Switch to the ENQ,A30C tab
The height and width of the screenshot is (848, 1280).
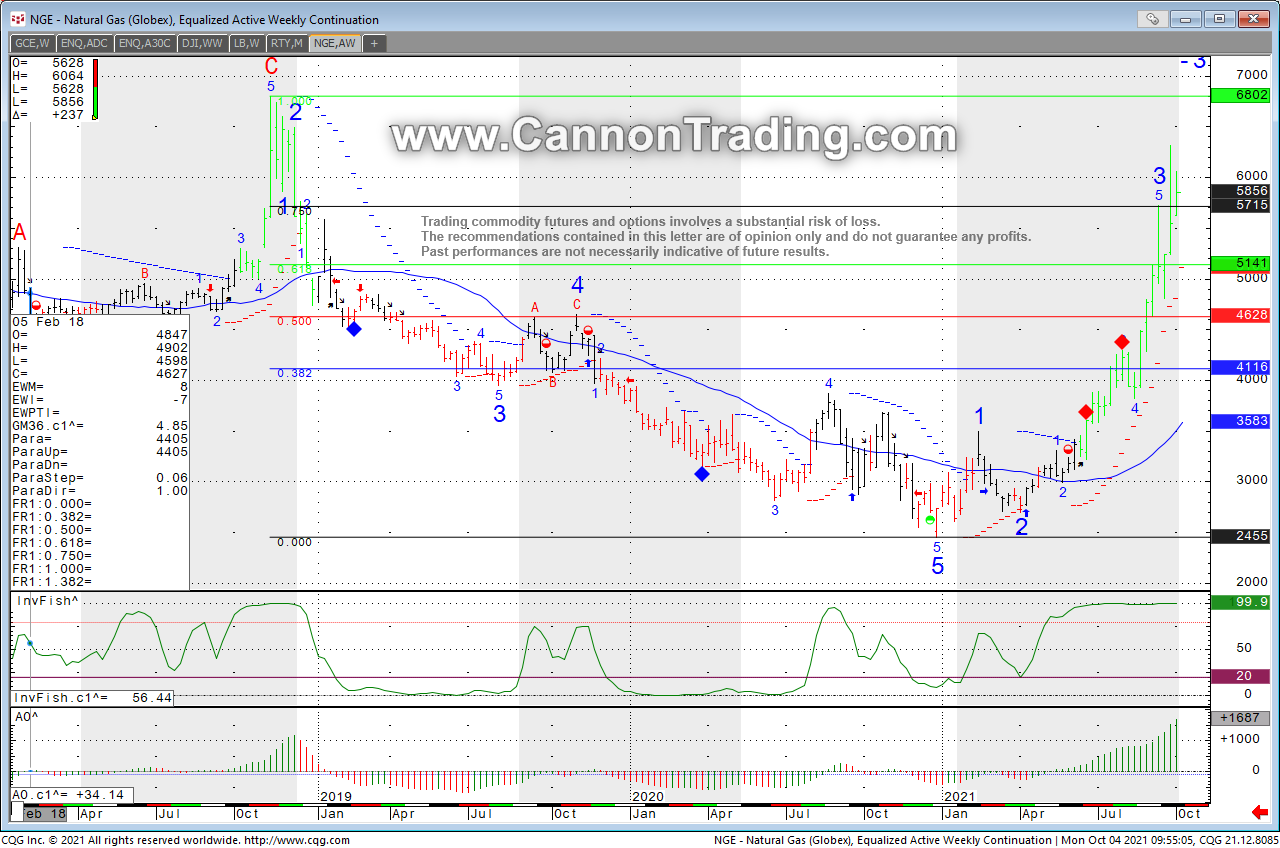click(x=146, y=43)
